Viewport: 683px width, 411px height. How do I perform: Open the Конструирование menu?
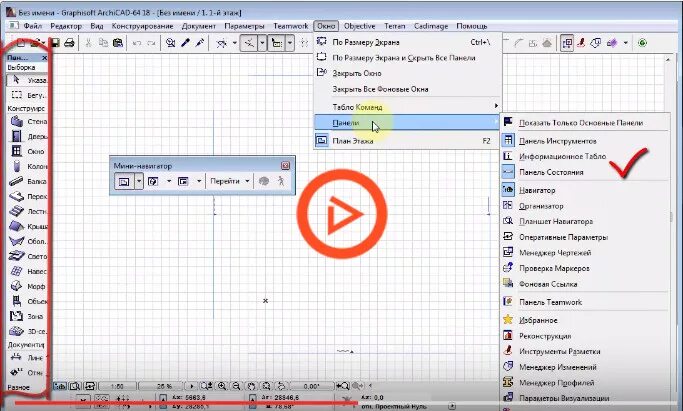tap(142, 26)
